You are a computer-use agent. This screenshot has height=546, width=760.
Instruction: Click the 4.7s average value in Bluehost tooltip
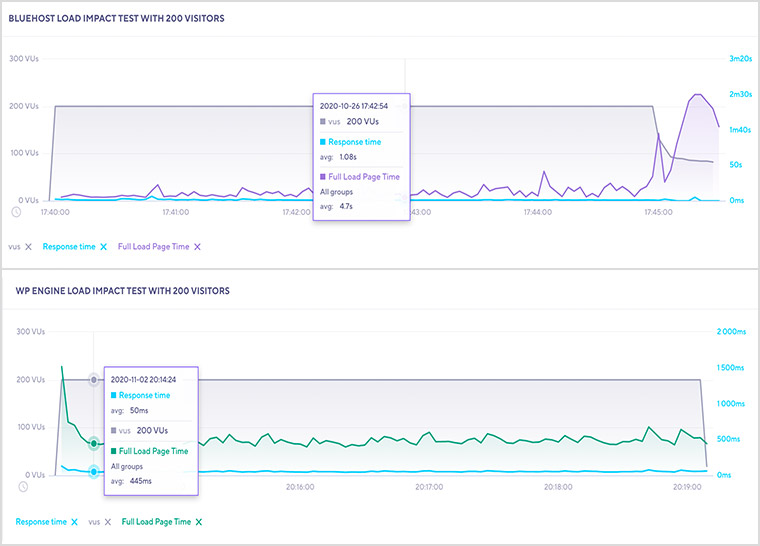tap(346, 206)
